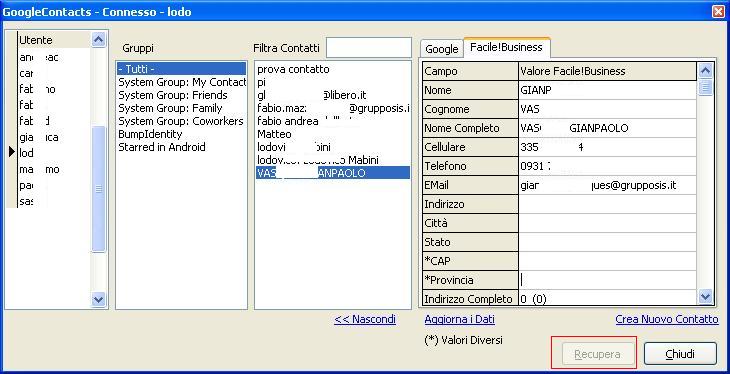
Task: Click the *Provincia value cell
Action: (x=607, y=280)
